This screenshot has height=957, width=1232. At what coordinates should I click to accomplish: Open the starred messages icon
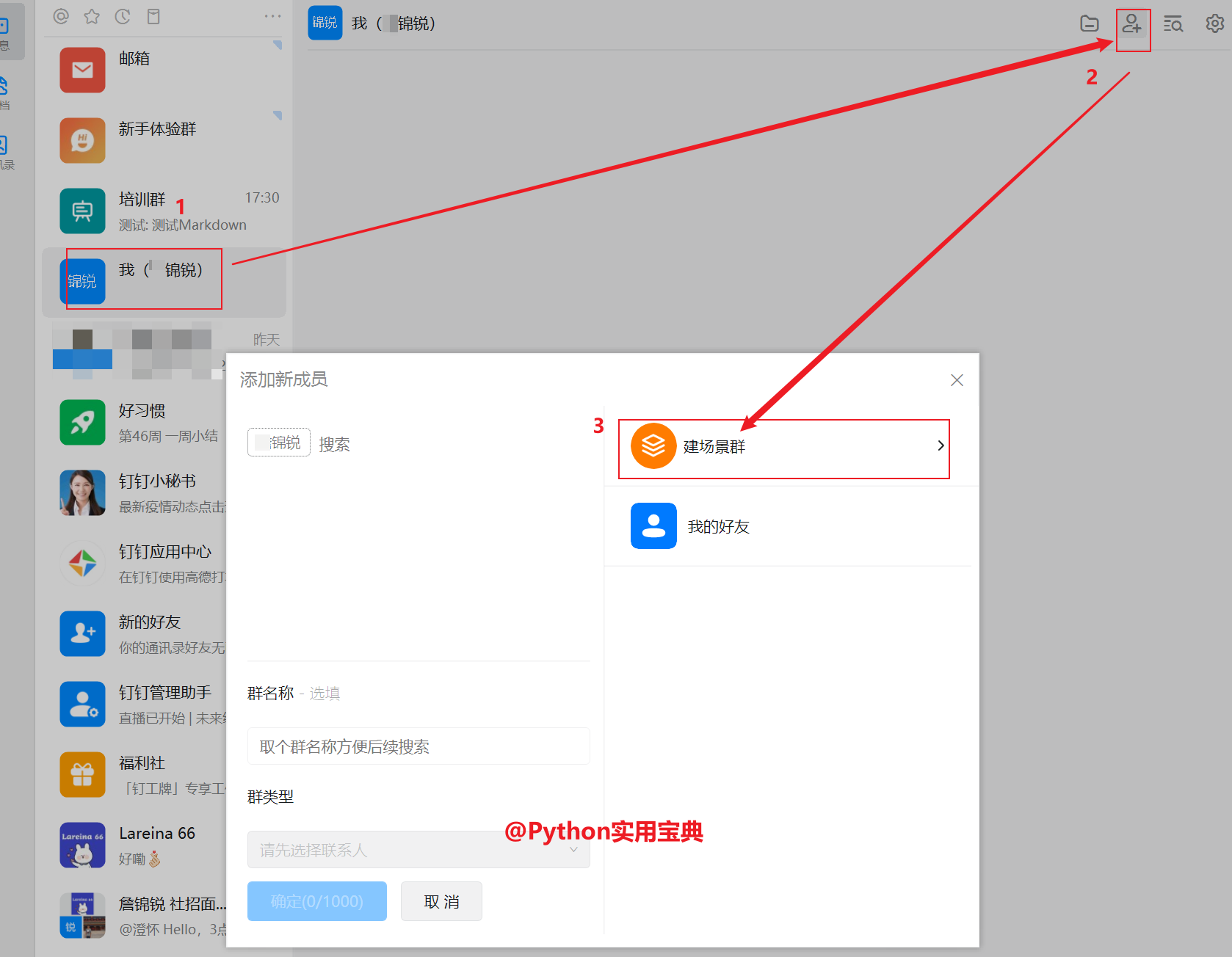click(92, 16)
